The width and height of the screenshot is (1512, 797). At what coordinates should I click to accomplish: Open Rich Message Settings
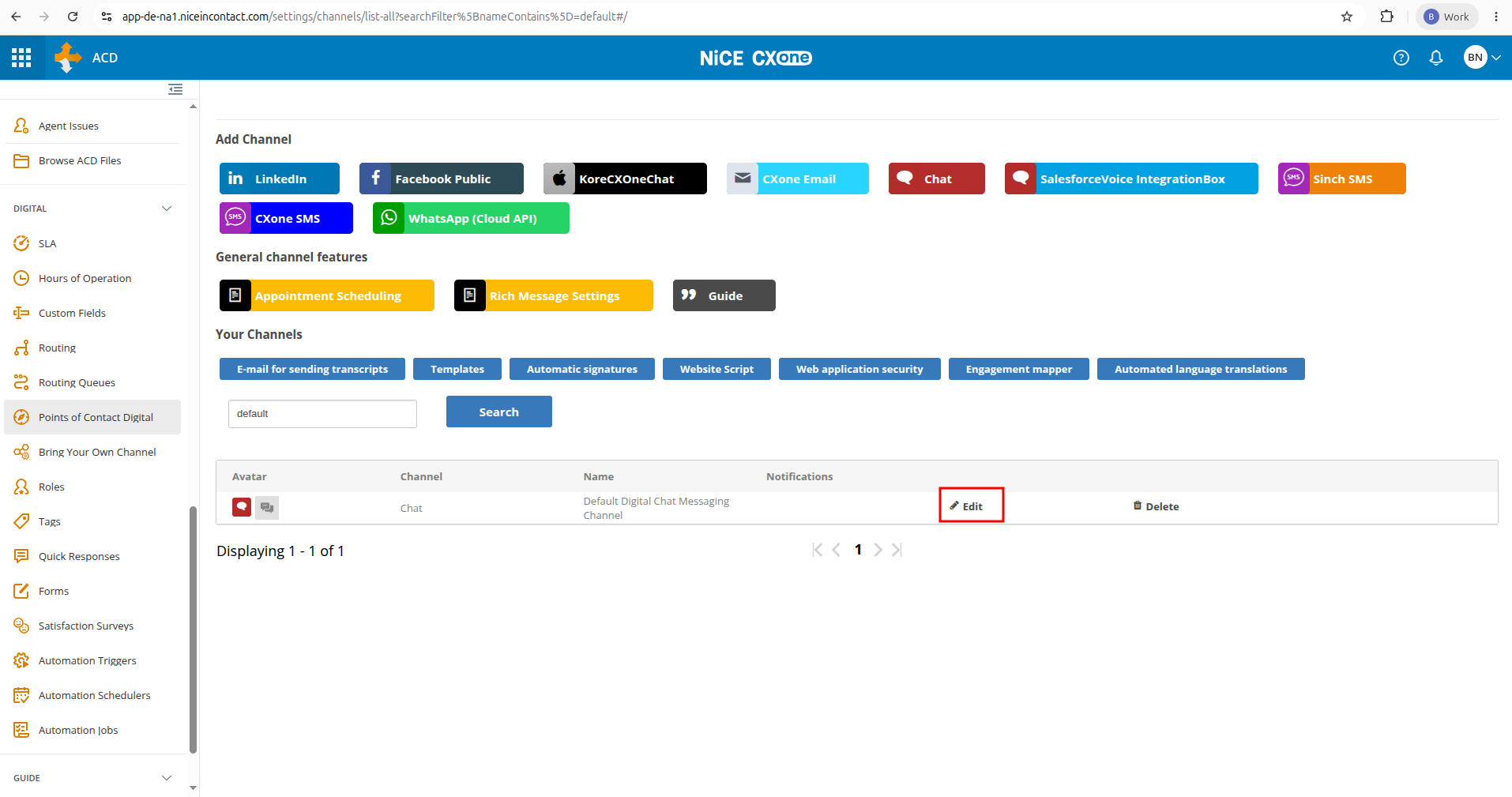coord(554,295)
